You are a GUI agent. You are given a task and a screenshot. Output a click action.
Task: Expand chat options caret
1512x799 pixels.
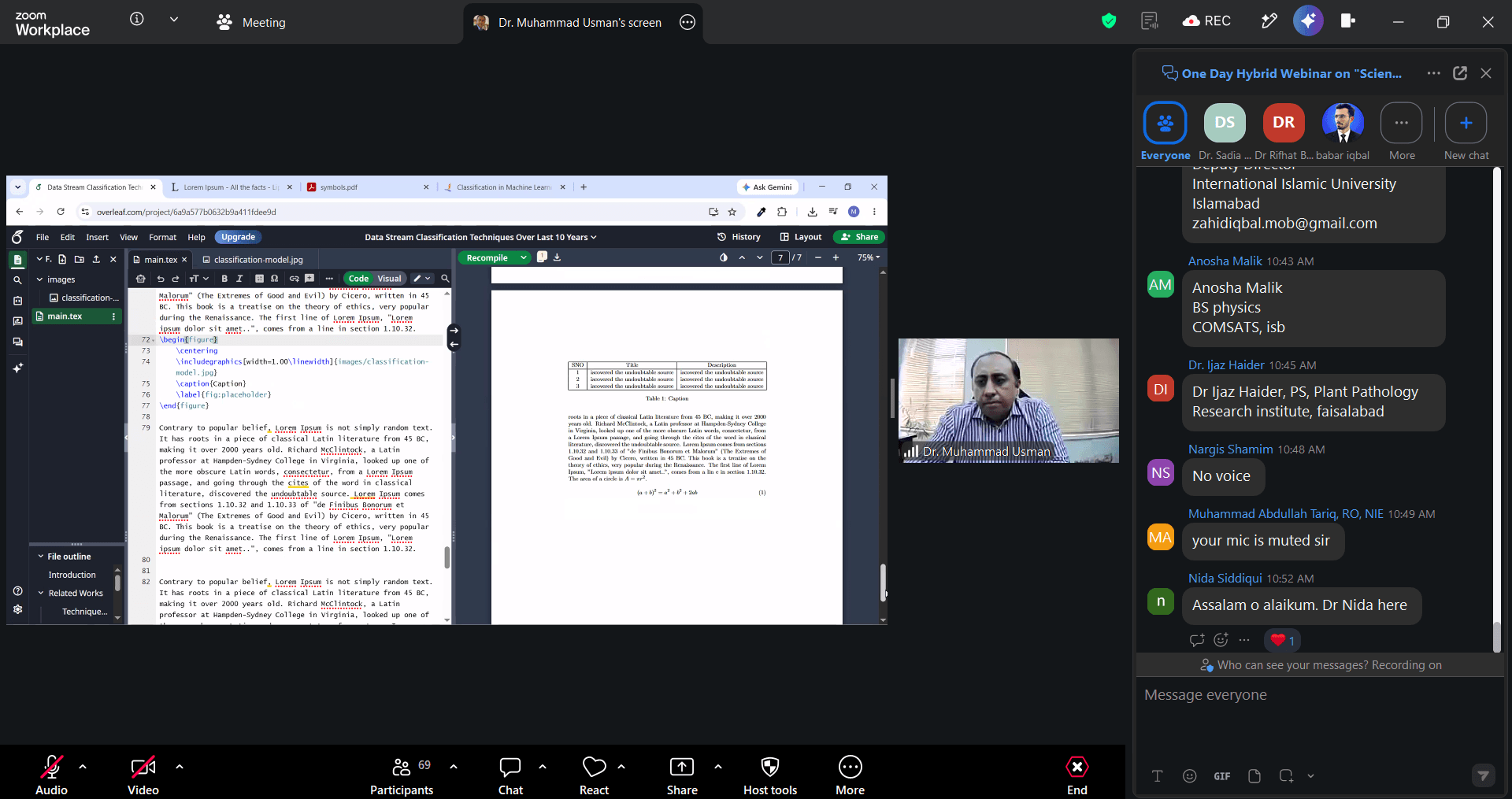(x=543, y=766)
